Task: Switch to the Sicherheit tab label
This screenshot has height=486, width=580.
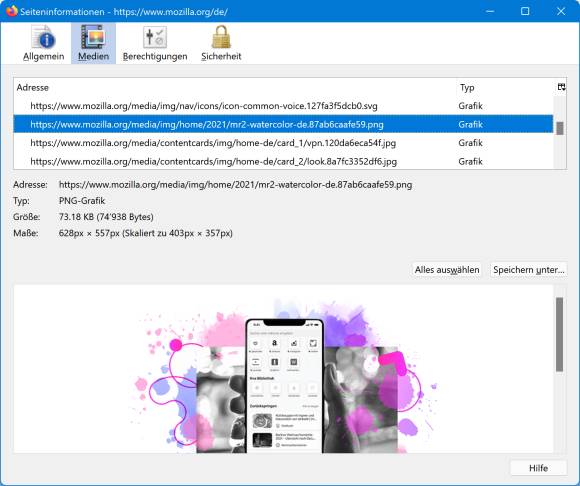Action: [221, 57]
